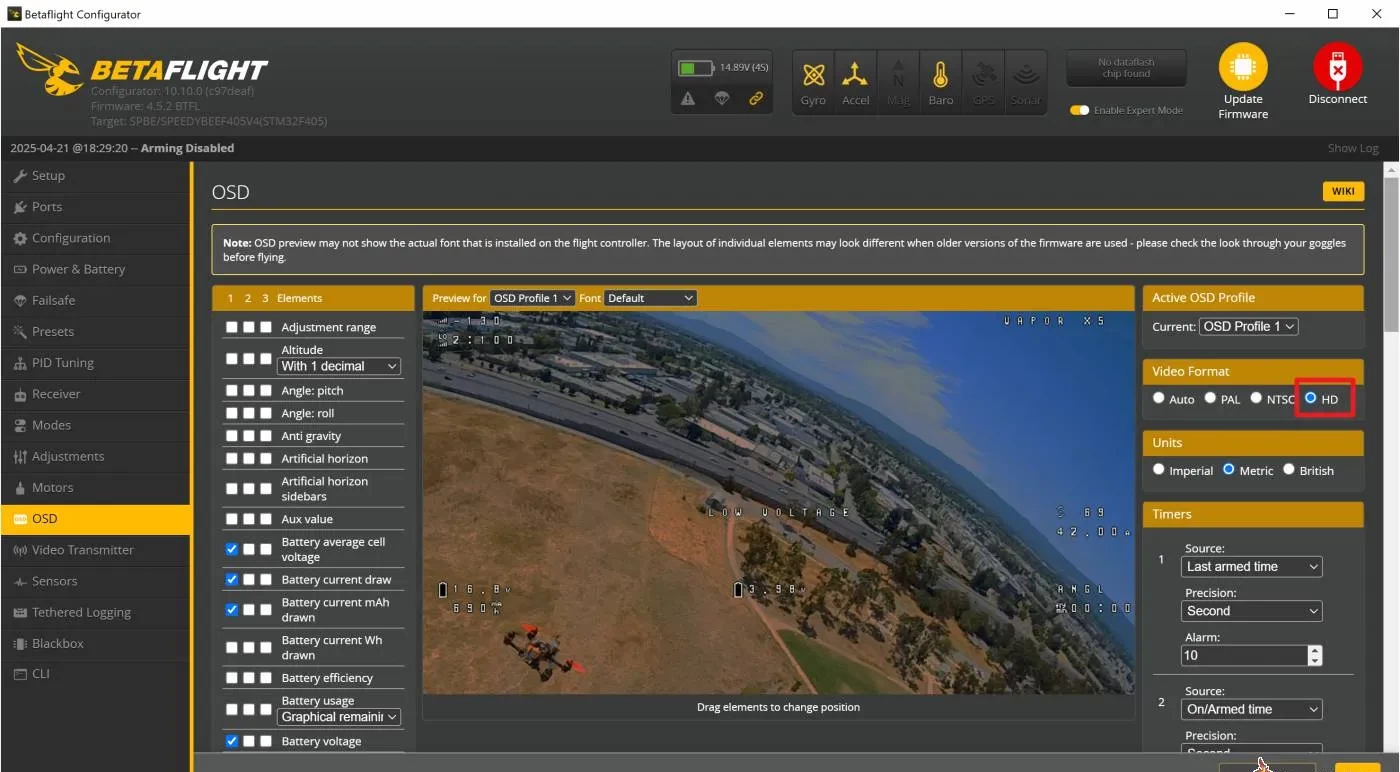Enable Artificial horizon profile 1 checkbox
Screen dimensions: 1400x772
[232, 458]
